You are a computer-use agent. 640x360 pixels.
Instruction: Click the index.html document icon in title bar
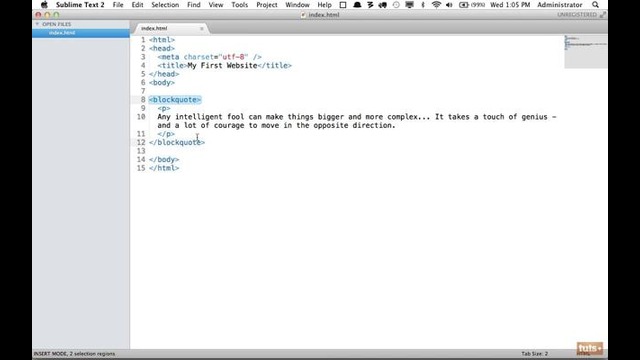coord(303,15)
